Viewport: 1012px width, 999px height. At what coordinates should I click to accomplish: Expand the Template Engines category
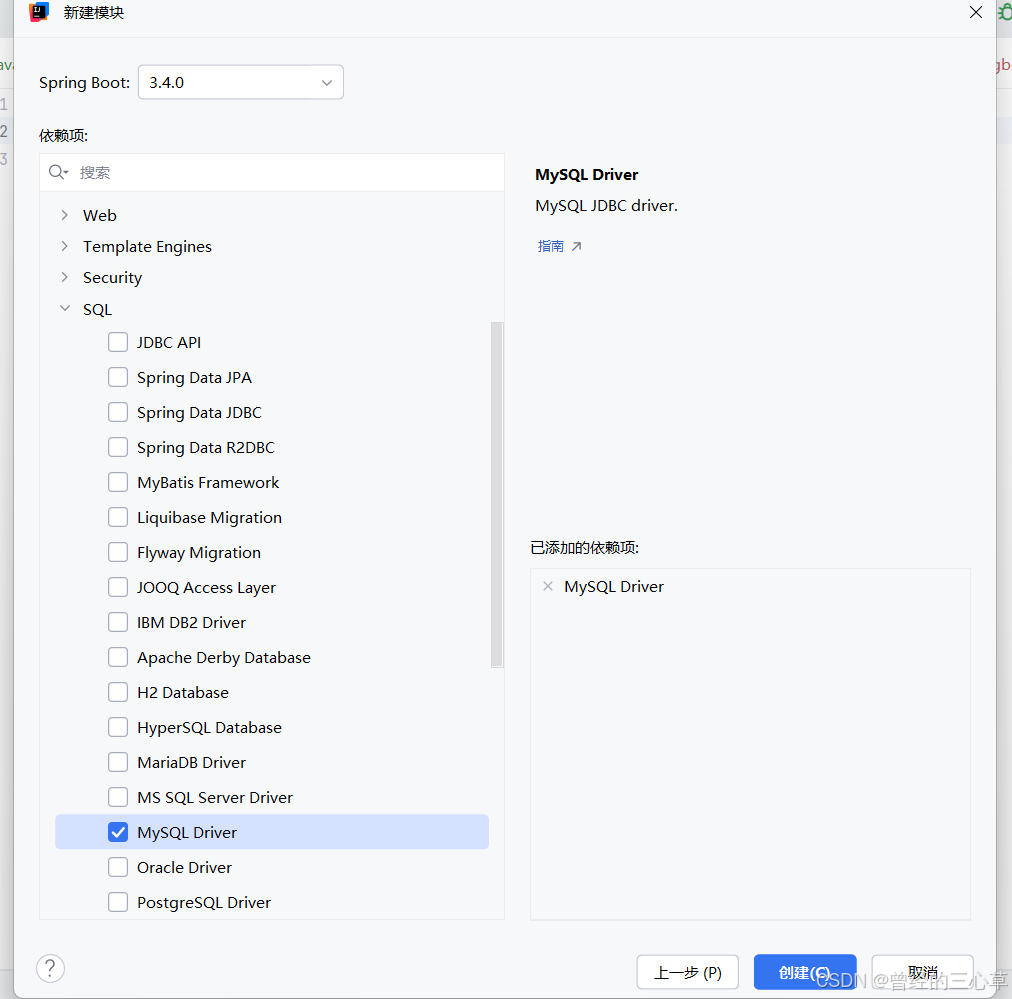click(x=65, y=246)
